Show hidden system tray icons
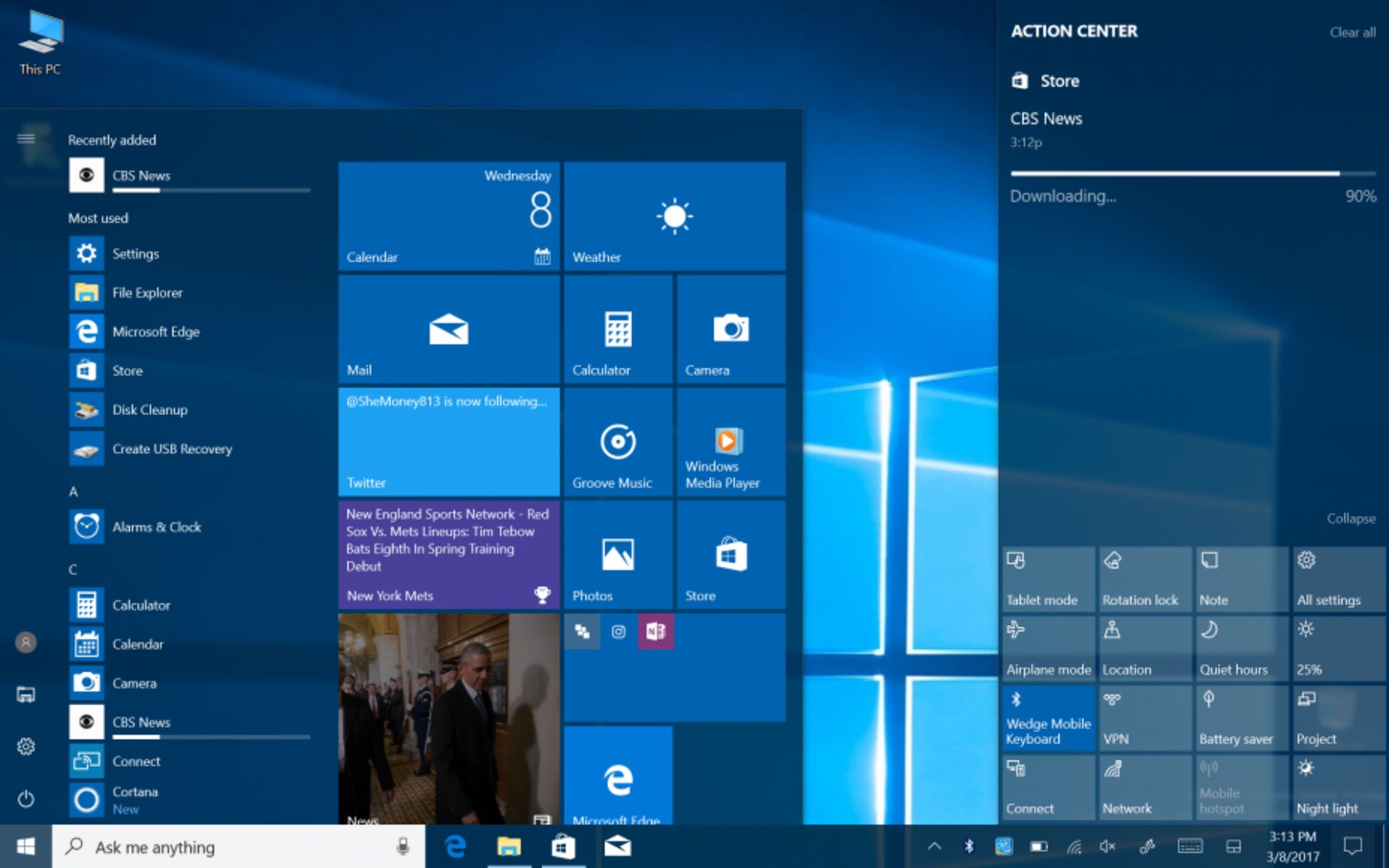Image resolution: width=1389 pixels, height=868 pixels. pos(934,846)
